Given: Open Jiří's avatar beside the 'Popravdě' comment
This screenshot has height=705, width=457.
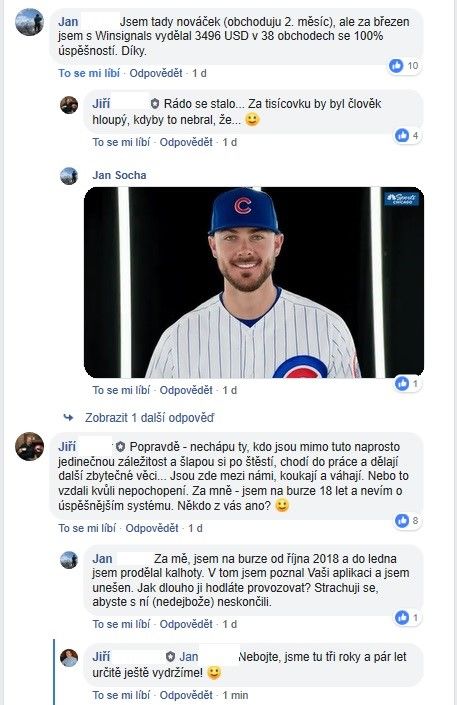Looking at the screenshot, I should 29,446.
